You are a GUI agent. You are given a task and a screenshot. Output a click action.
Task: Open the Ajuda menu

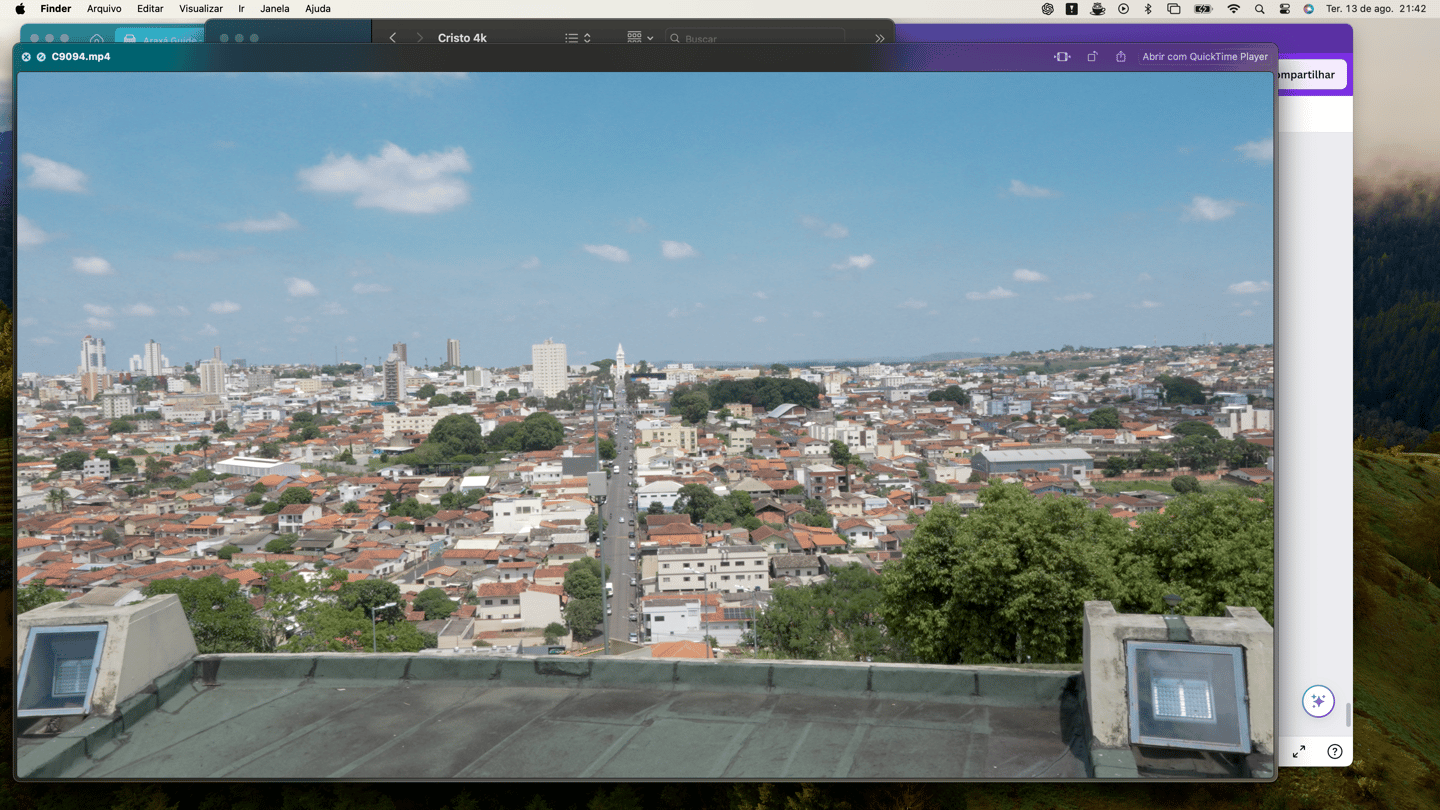(318, 9)
